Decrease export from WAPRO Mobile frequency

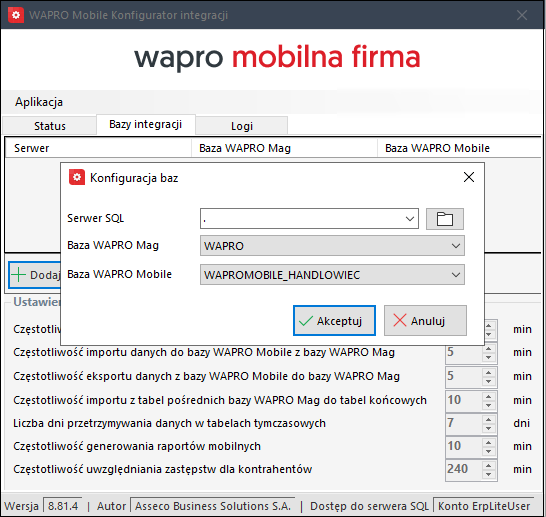(x=489, y=382)
